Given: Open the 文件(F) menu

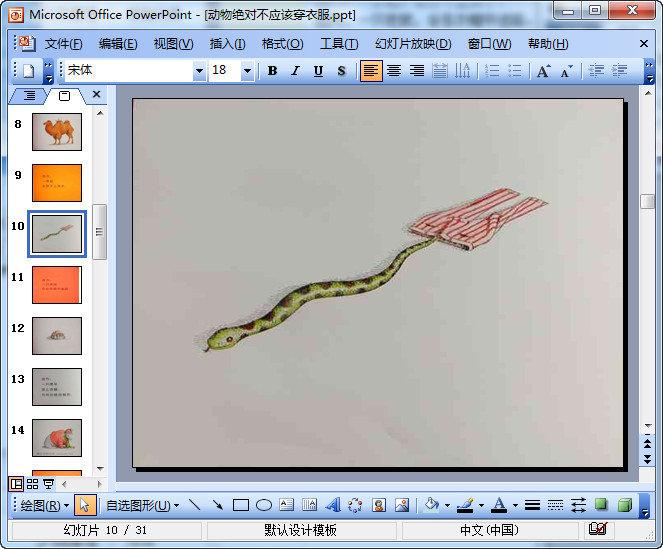Looking at the screenshot, I should pyautogui.click(x=63, y=44).
